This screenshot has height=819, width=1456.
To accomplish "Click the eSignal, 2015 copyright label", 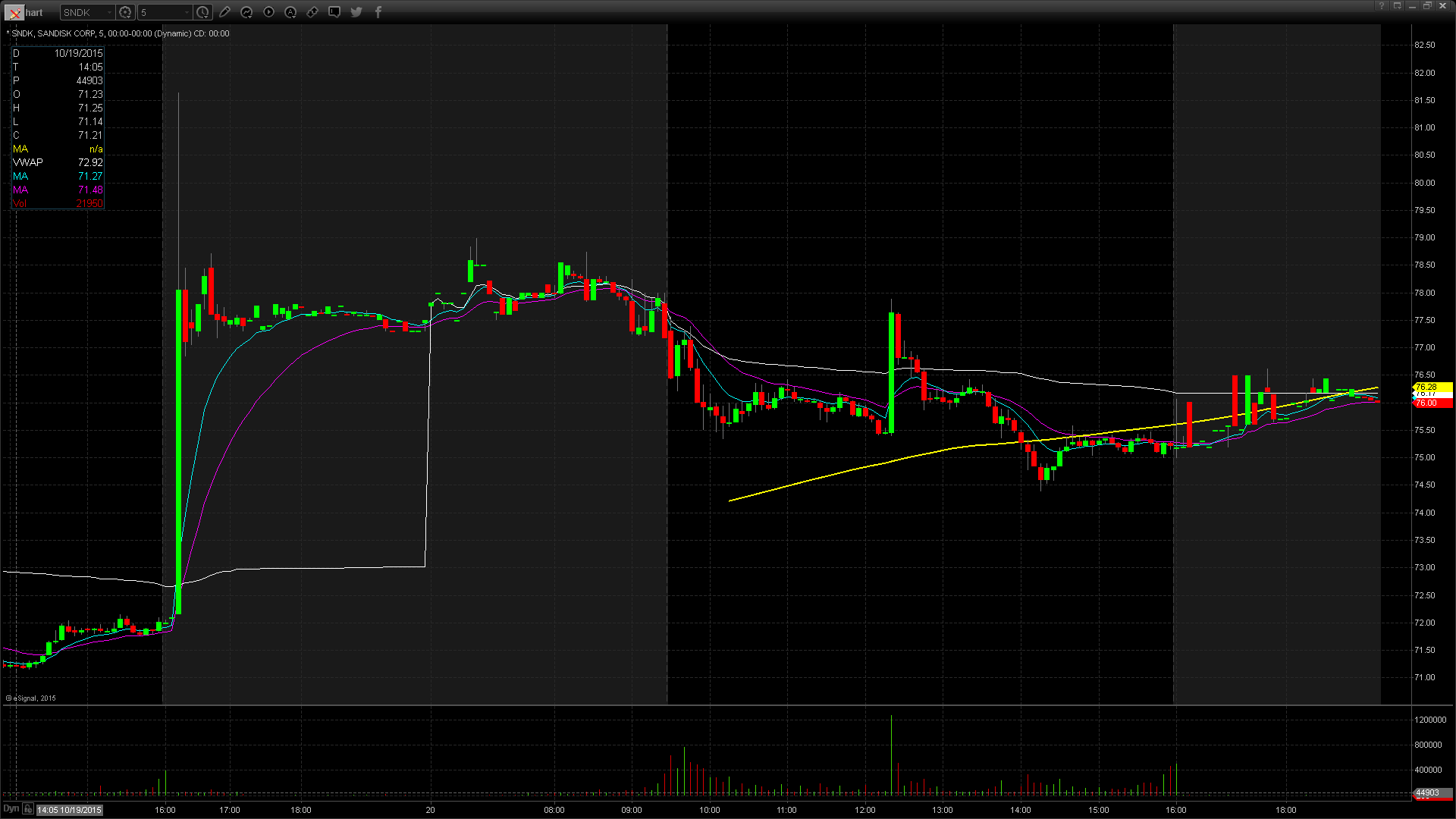I will pyautogui.click(x=31, y=698).
